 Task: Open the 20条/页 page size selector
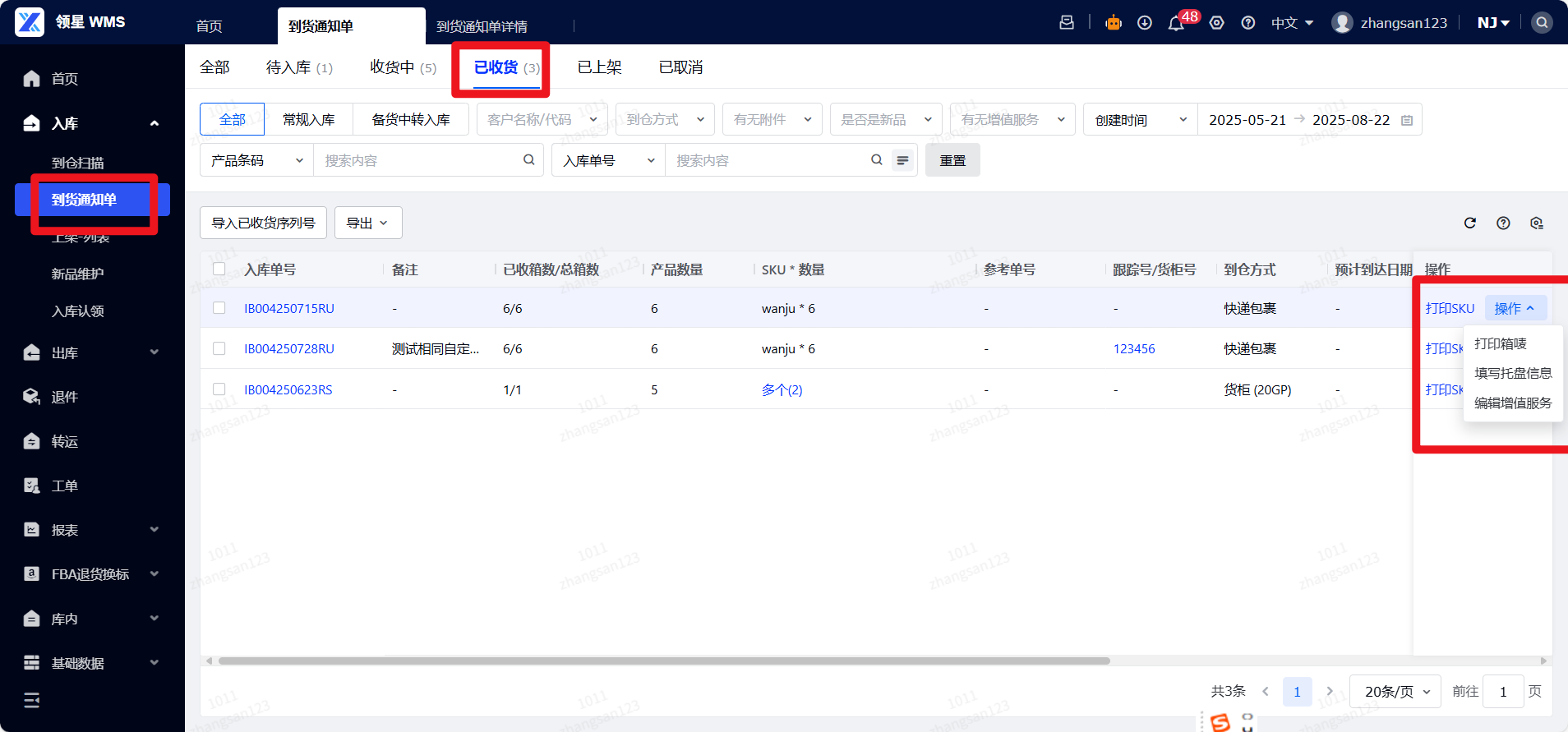tap(1396, 692)
